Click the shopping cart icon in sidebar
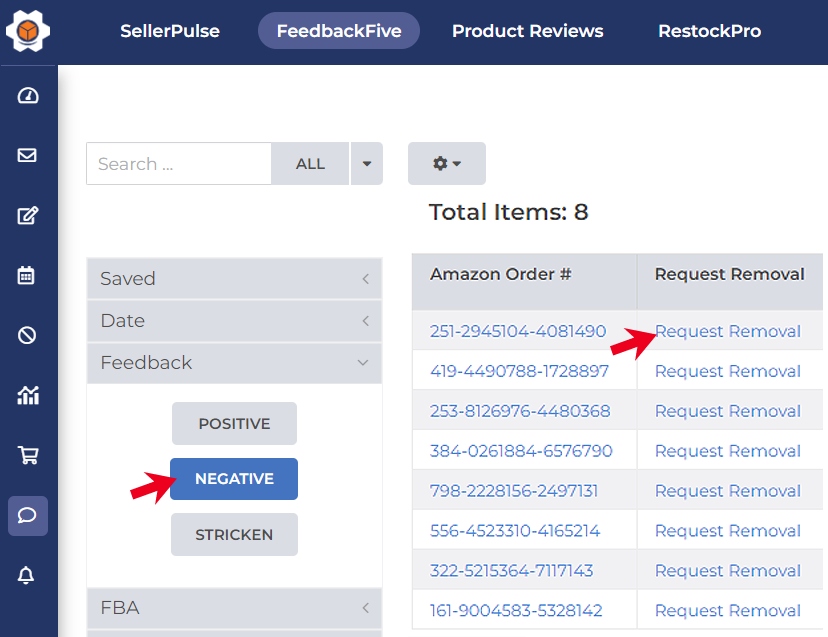The image size is (828, 637). tap(28, 455)
